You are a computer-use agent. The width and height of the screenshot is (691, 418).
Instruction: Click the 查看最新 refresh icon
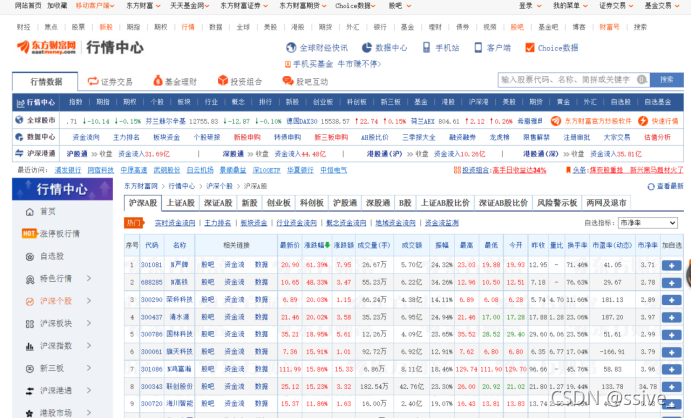(651, 187)
